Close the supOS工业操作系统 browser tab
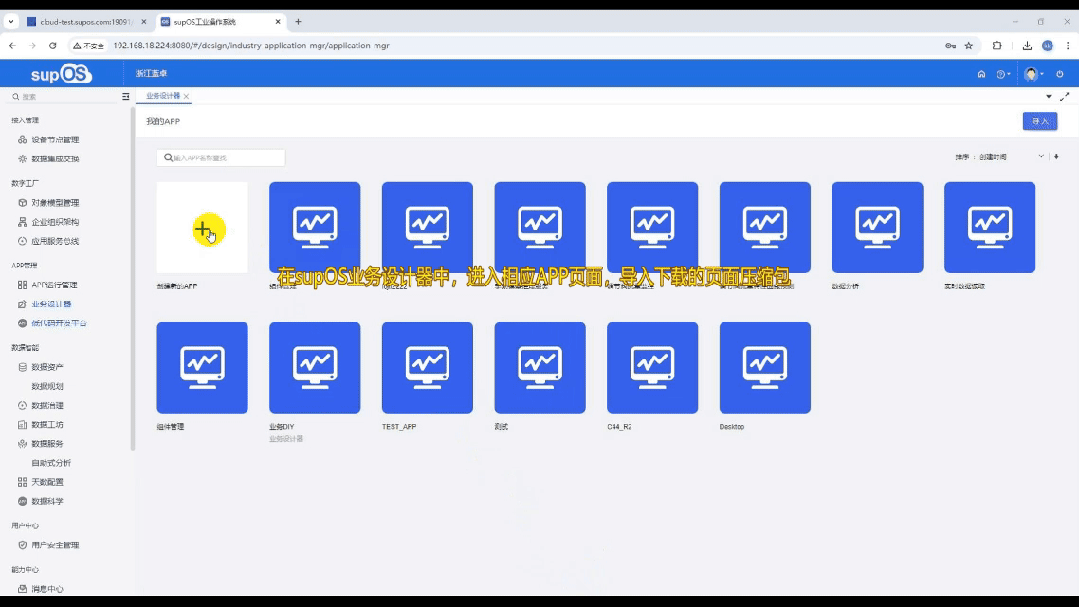This screenshot has height=607, width=1079. [278, 22]
